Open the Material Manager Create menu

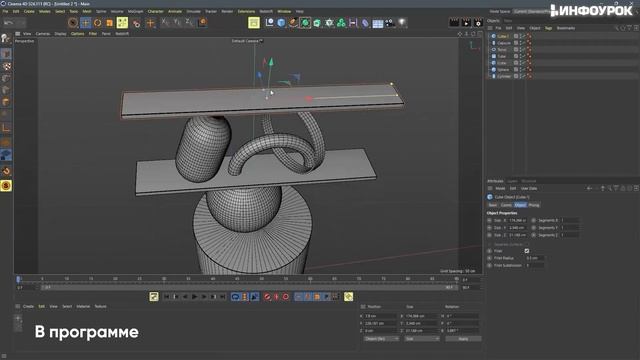click(x=28, y=306)
